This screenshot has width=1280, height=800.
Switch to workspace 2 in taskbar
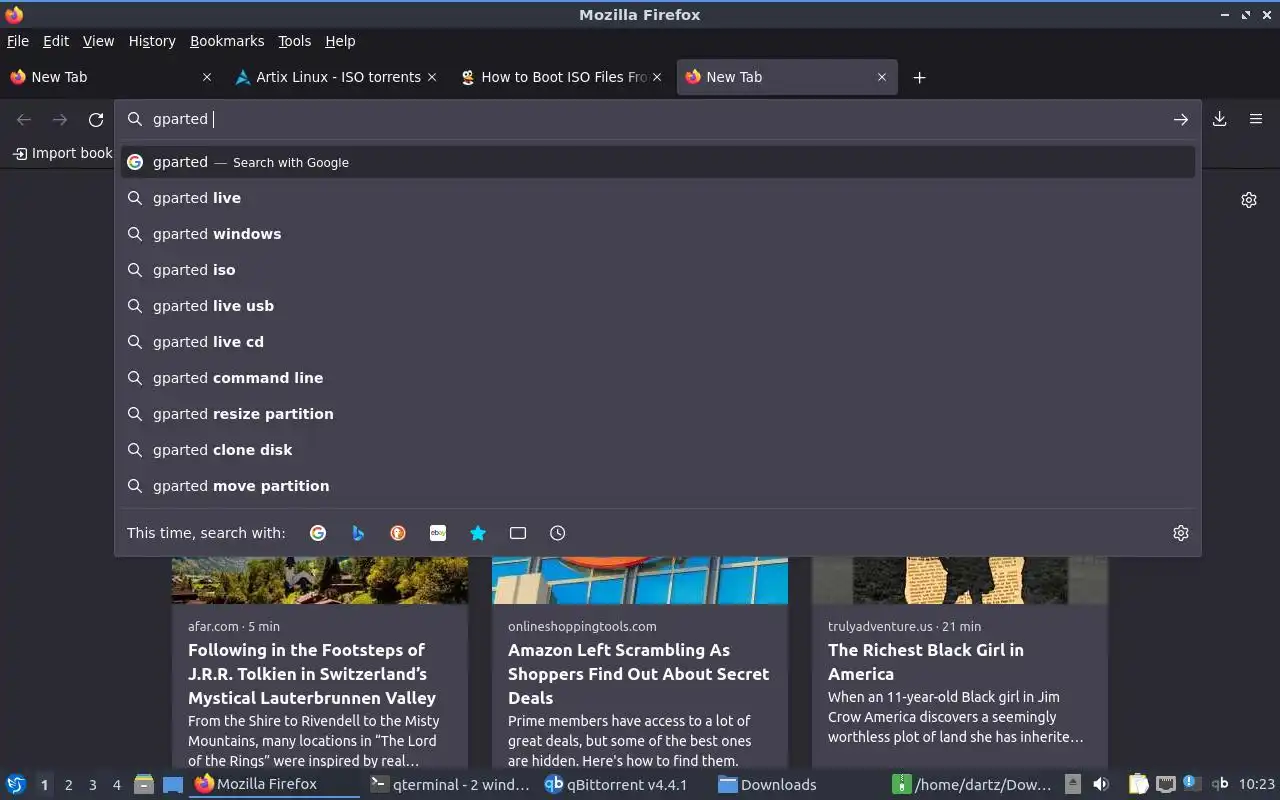(x=69, y=785)
